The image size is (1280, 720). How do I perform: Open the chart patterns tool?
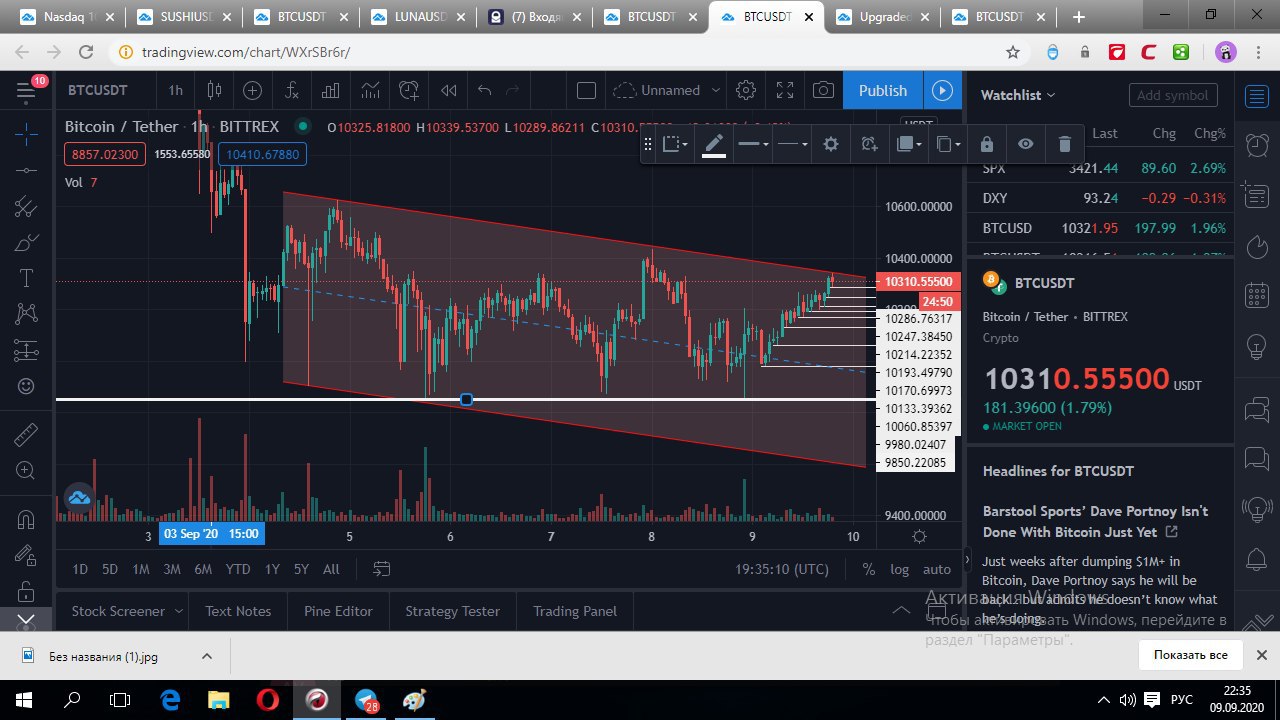(26, 314)
